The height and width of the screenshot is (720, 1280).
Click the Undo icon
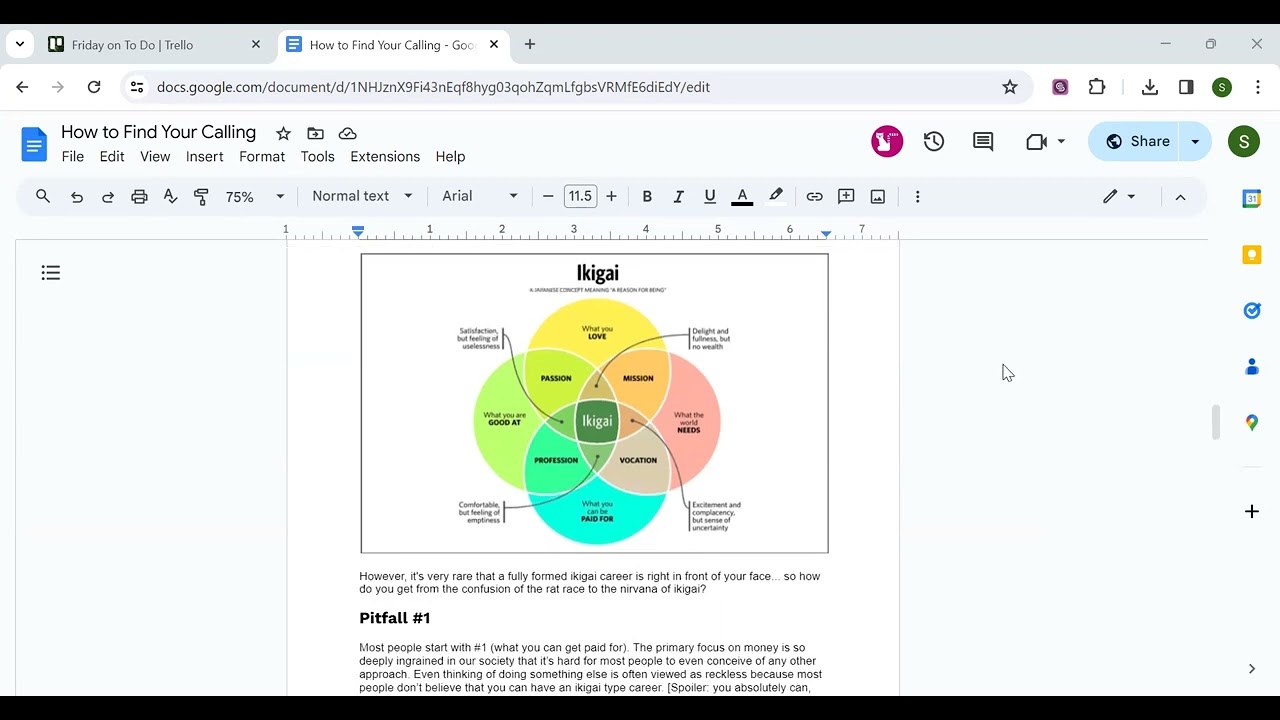[77, 197]
